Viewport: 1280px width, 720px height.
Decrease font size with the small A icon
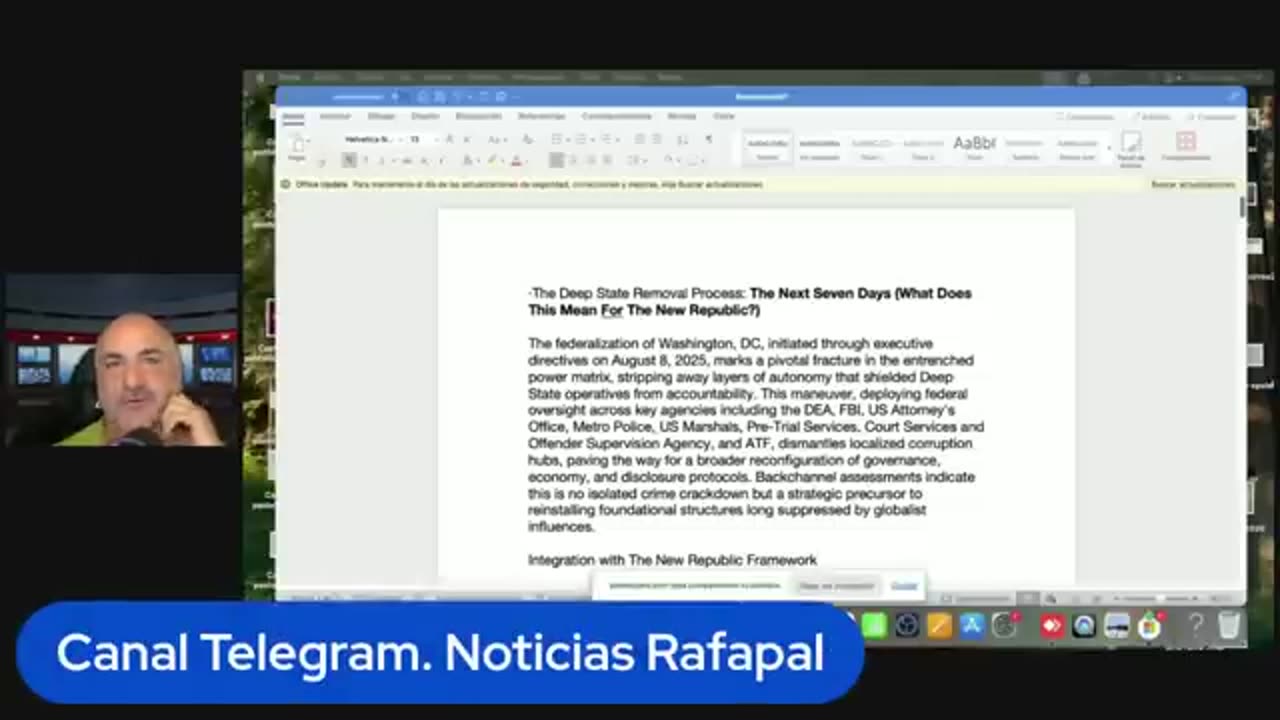tap(465, 139)
